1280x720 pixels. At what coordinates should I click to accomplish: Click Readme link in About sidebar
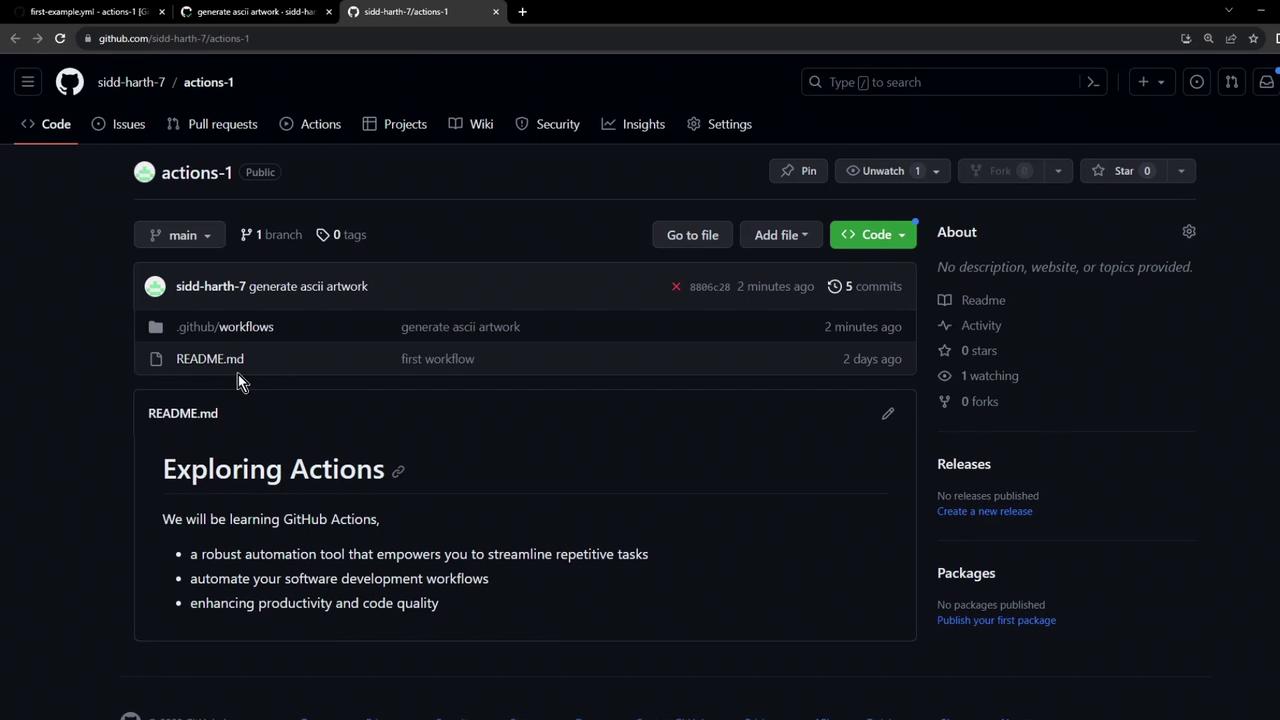972,300
